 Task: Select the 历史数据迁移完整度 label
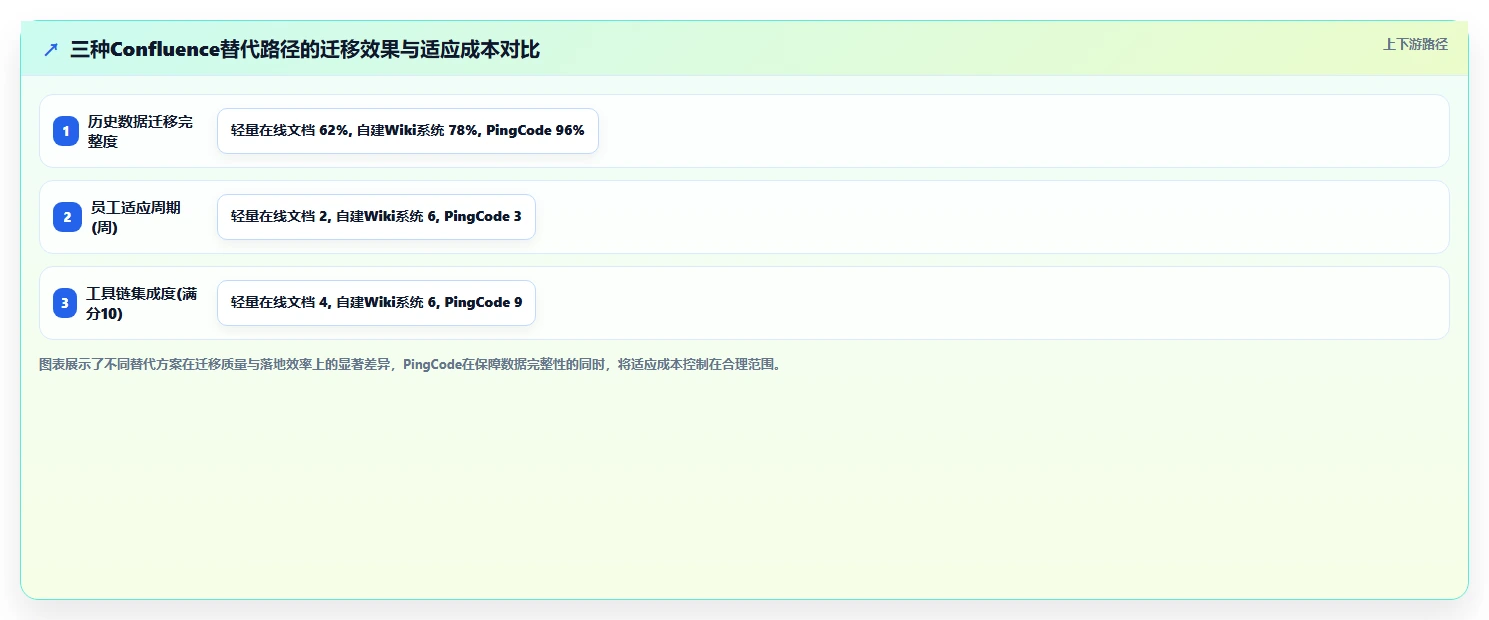pyautogui.click(x=140, y=131)
